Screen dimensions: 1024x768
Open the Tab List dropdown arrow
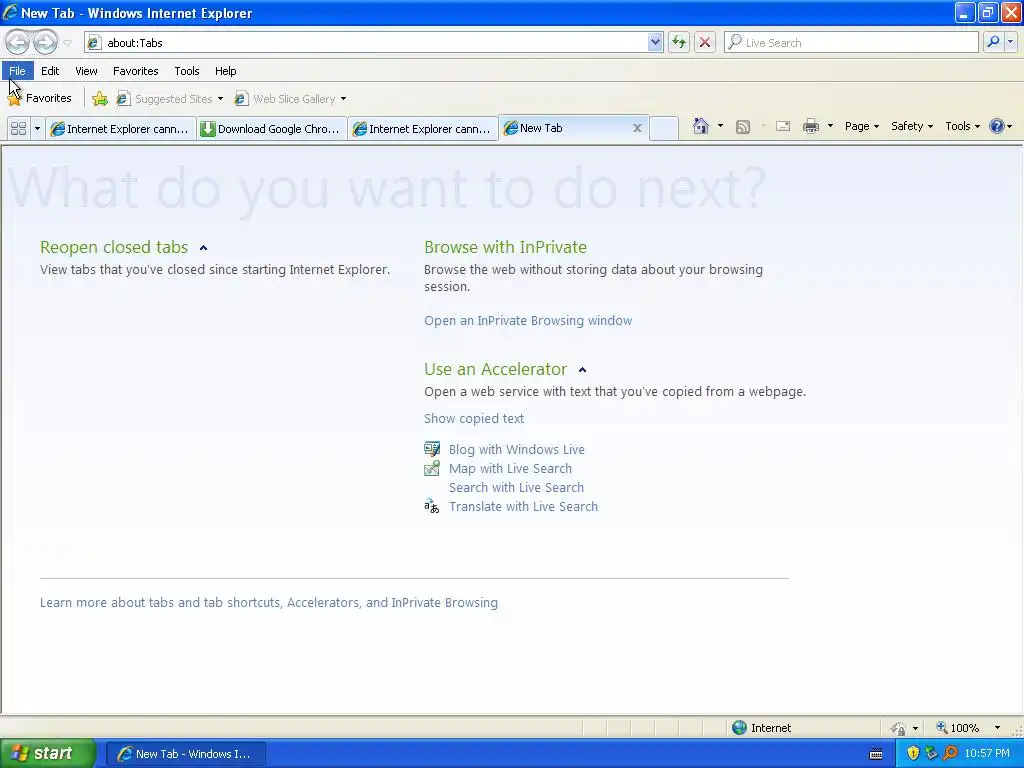tap(37, 129)
